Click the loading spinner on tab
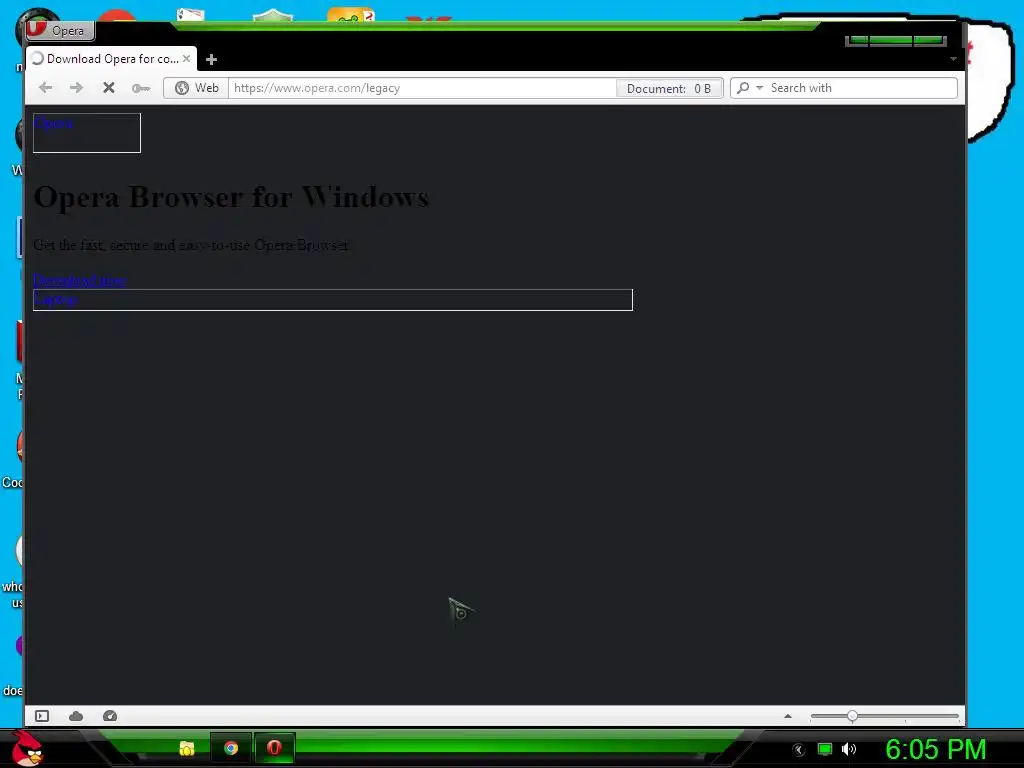 coord(37,58)
